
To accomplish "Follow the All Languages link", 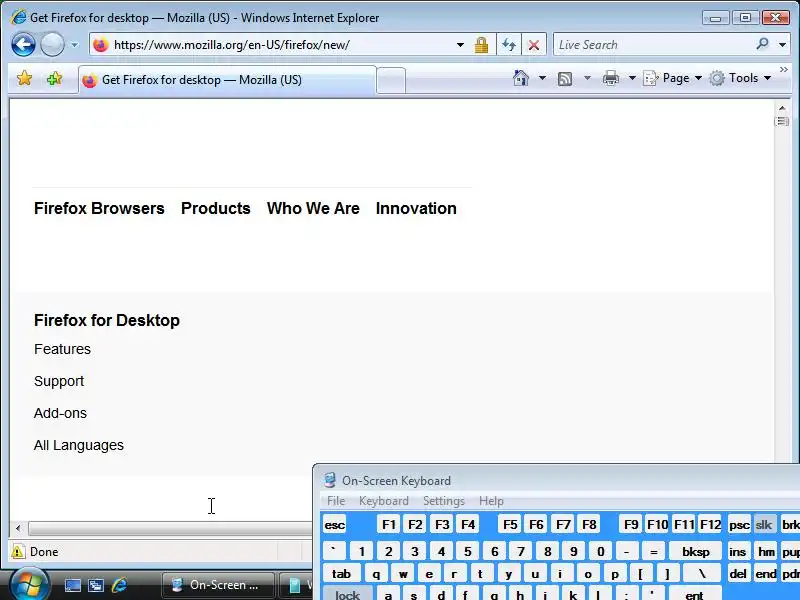I will tap(79, 445).
